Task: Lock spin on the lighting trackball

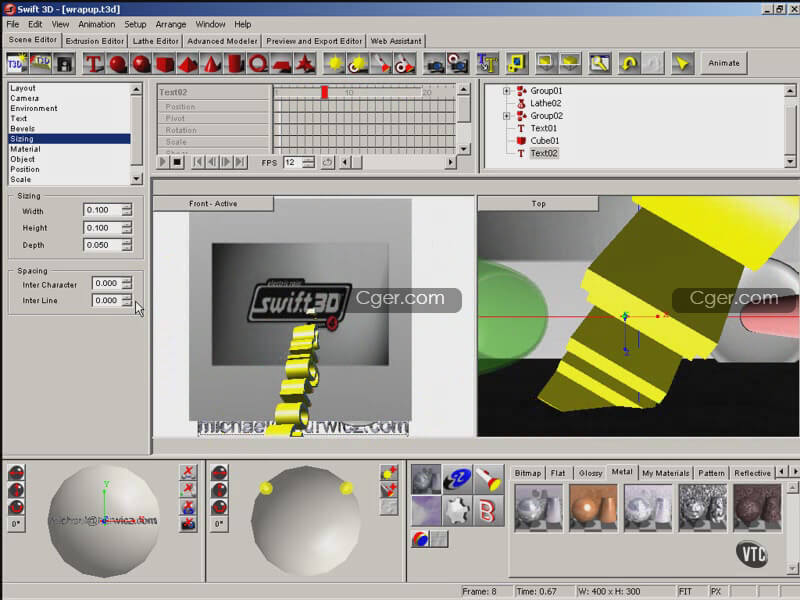Action: coord(219,507)
